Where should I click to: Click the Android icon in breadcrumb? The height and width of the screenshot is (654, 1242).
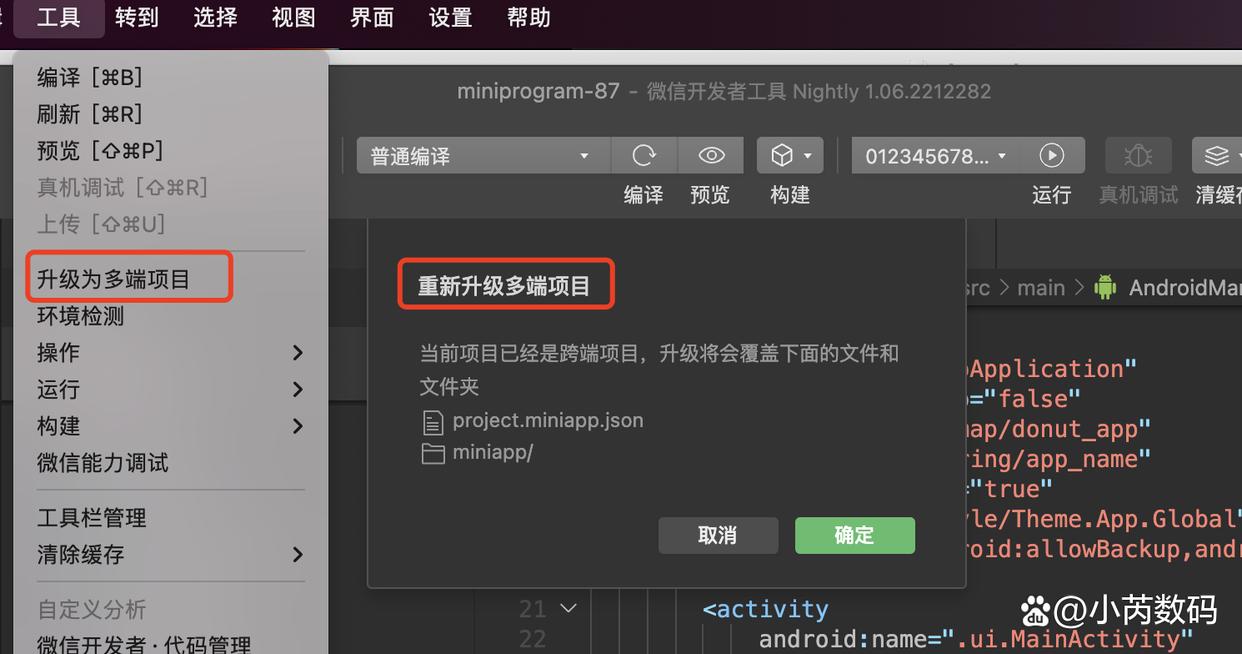pyautogui.click(x=1105, y=288)
